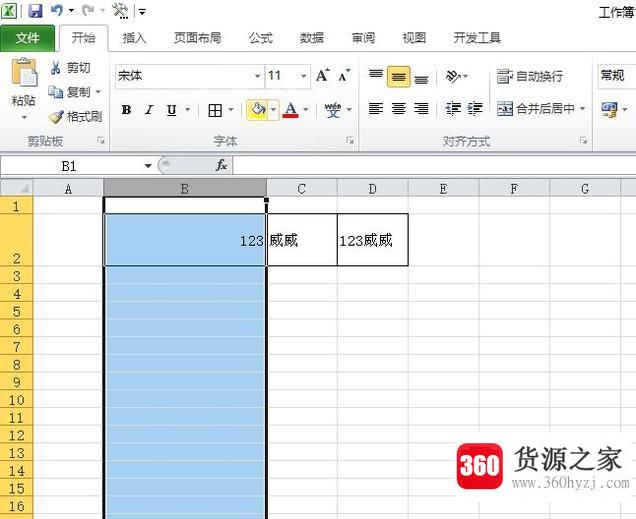Click the fill color paint bucket

coord(258,109)
